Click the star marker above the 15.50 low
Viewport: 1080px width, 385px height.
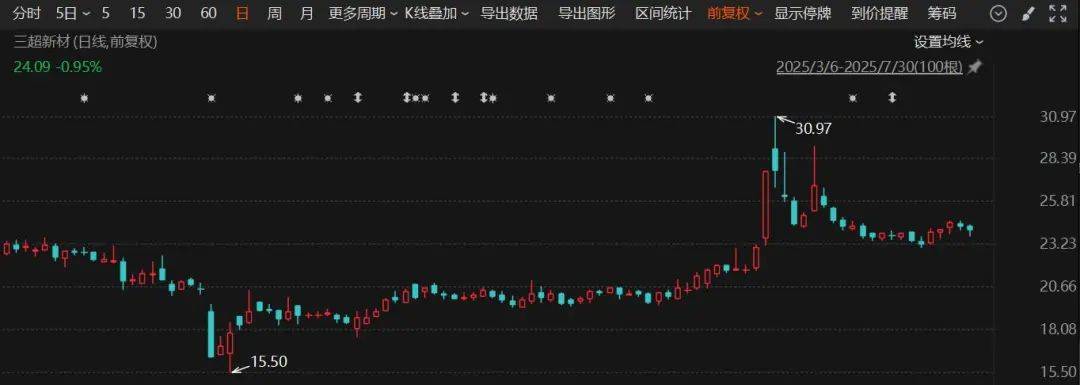(211, 98)
